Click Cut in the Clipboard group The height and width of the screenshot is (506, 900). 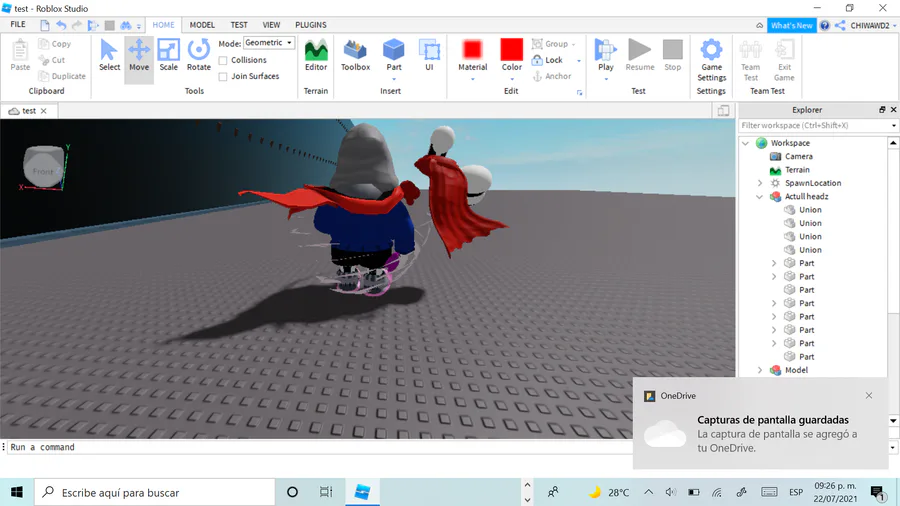pos(52,60)
